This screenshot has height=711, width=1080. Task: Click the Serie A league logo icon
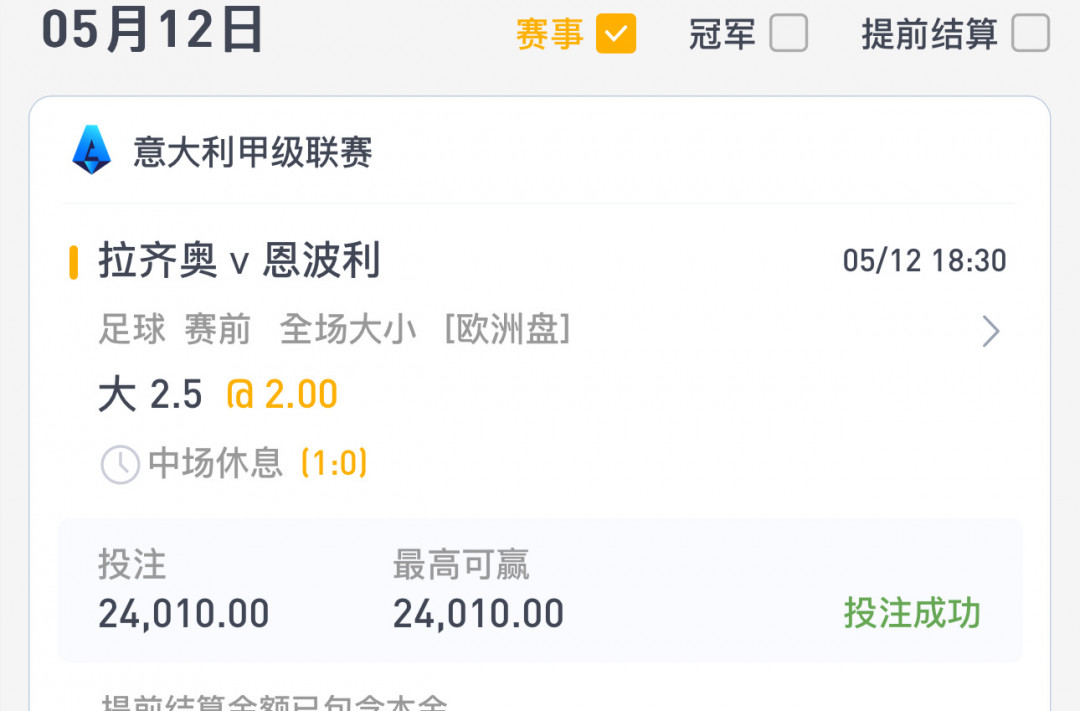[x=92, y=150]
